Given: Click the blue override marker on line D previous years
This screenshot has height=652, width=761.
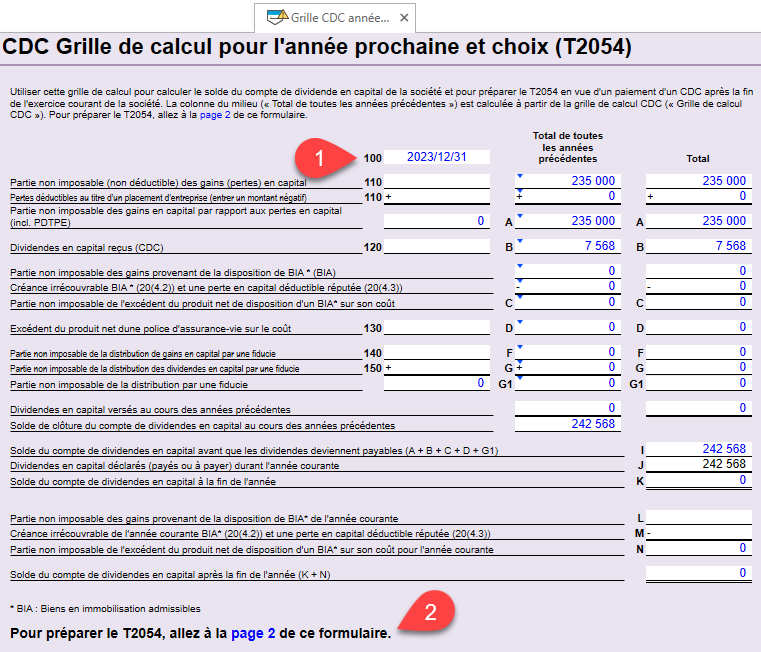Looking at the screenshot, I should (x=520, y=322).
